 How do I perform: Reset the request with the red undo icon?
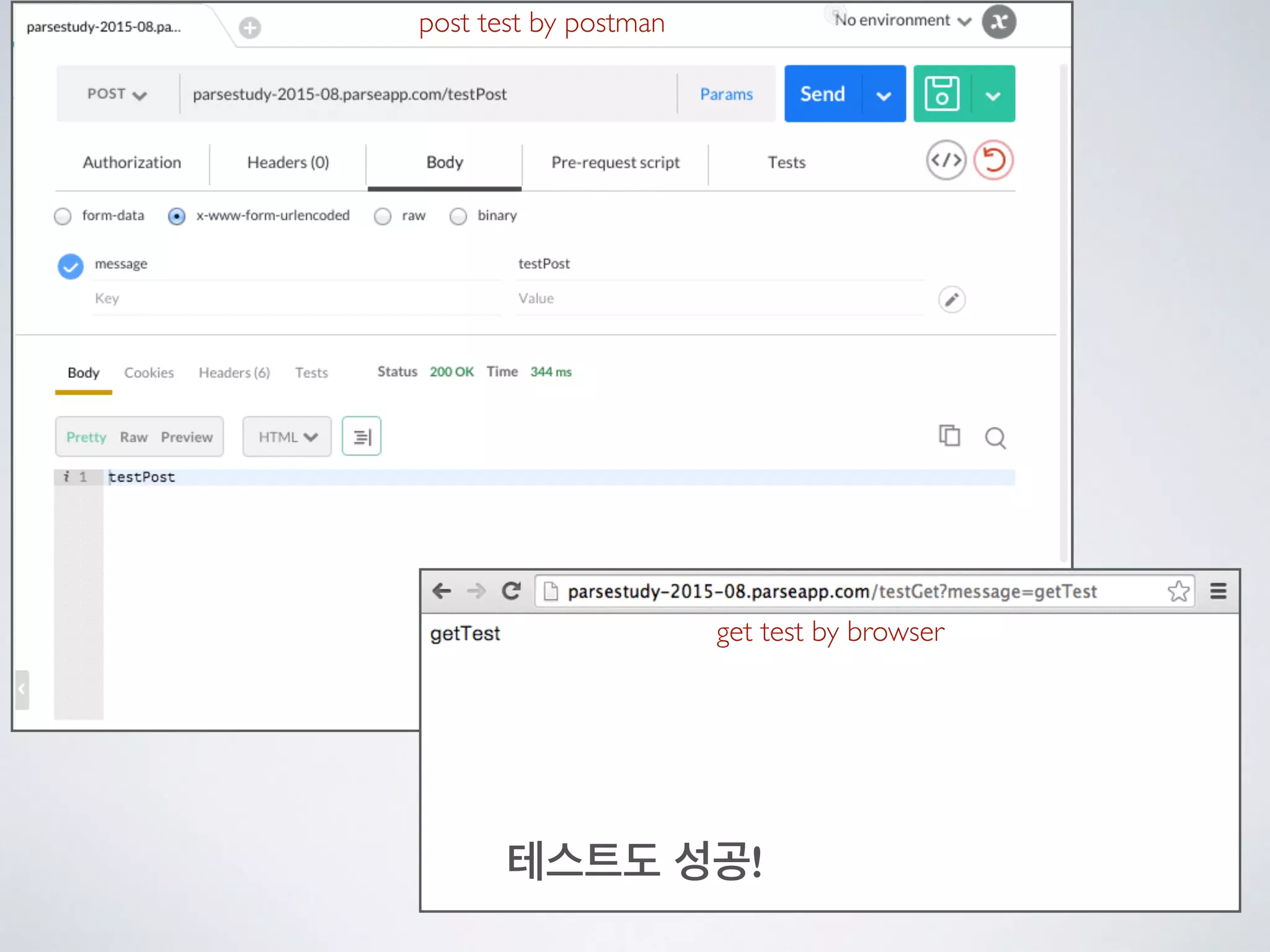click(x=993, y=161)
